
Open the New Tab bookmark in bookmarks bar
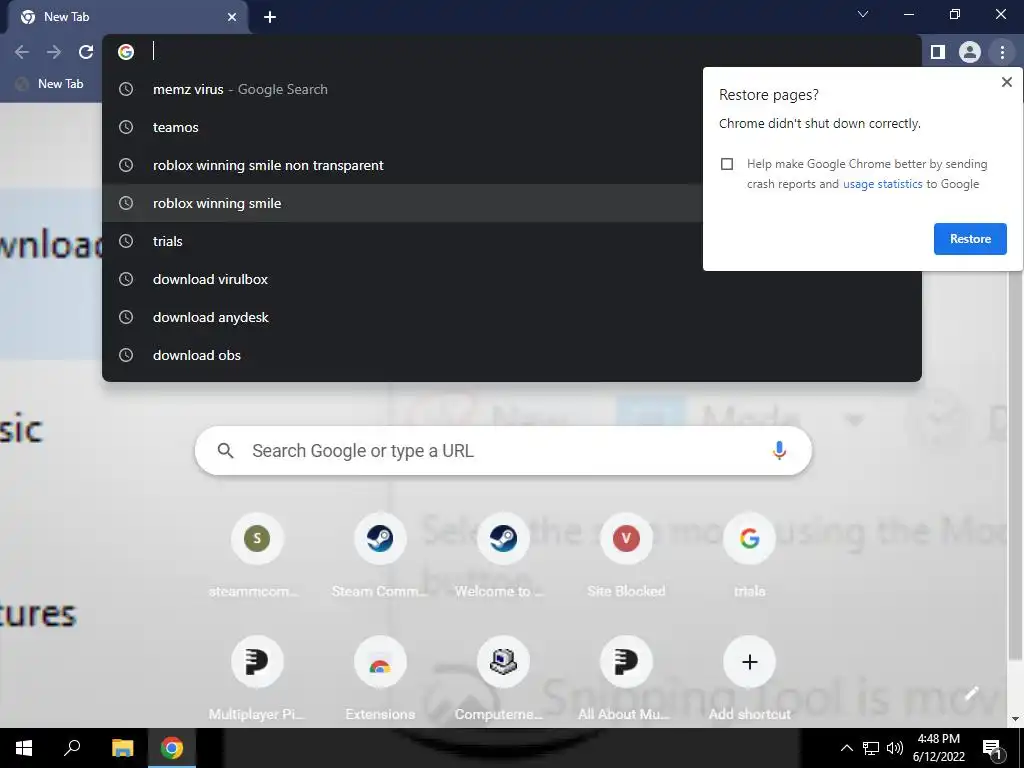click(50, 84)
